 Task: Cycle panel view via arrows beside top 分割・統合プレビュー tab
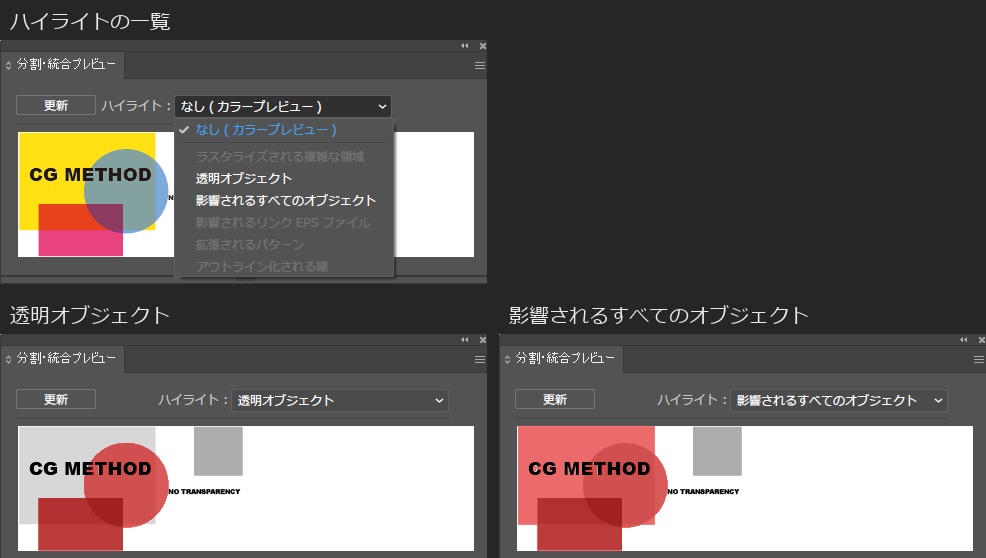coord(8,65)
